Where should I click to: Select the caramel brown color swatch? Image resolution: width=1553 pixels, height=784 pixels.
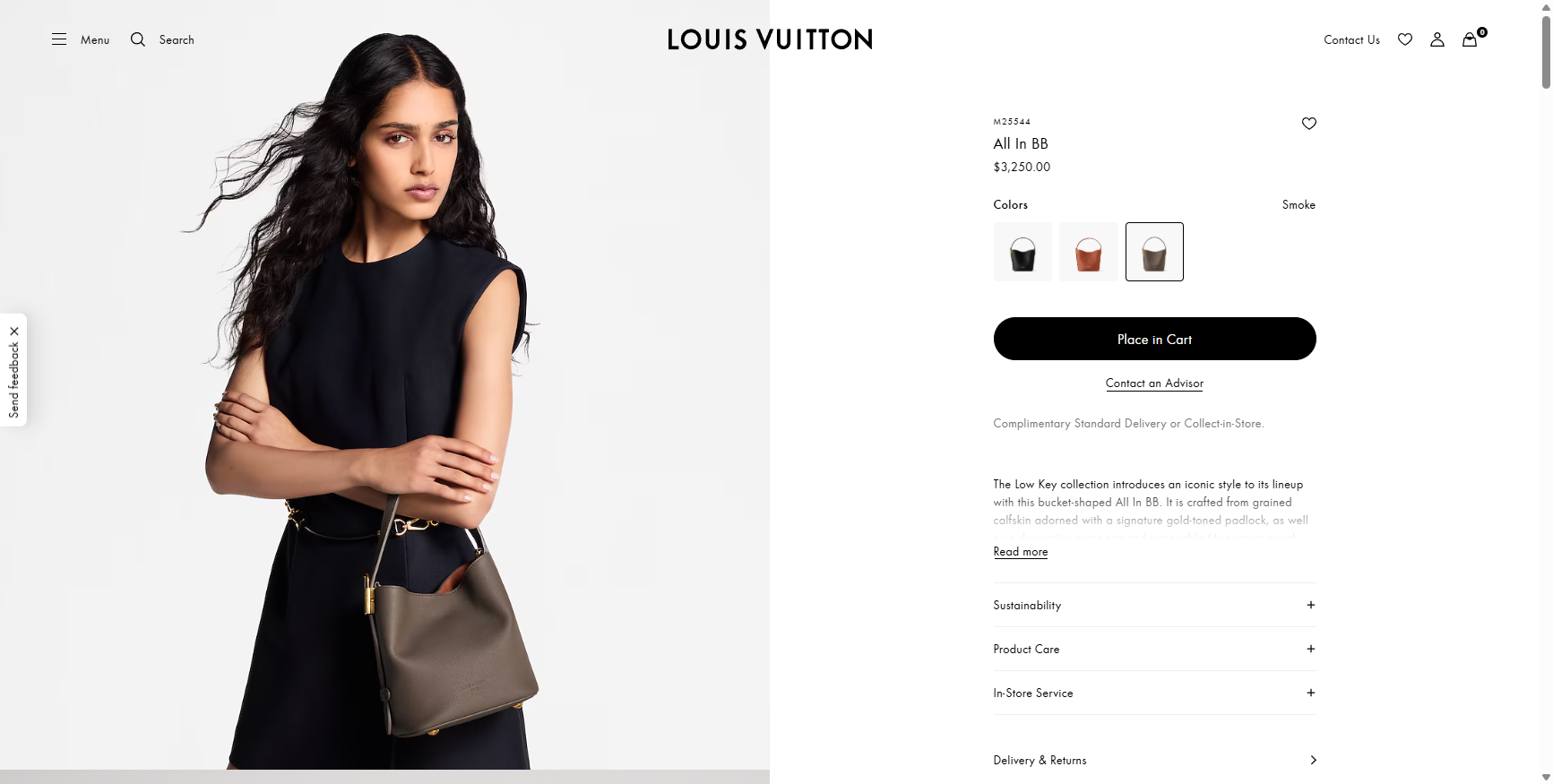(x=1089, y=252)
